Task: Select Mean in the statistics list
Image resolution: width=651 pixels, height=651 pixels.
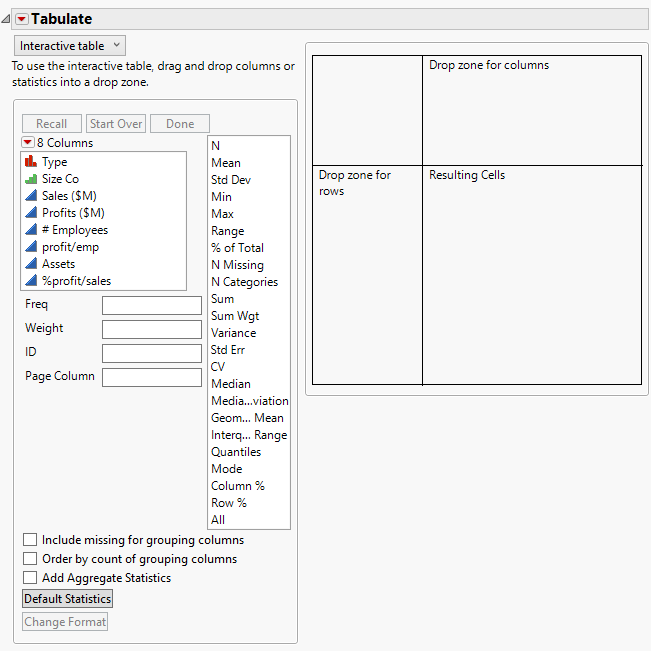Action: 226,163
